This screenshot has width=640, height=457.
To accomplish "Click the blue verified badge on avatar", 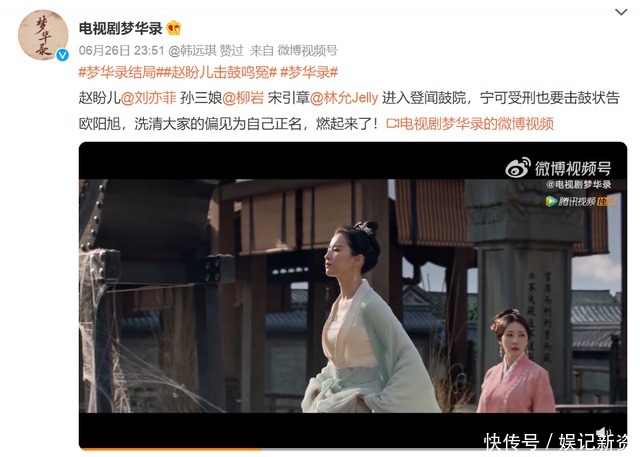I will [62, 55].
